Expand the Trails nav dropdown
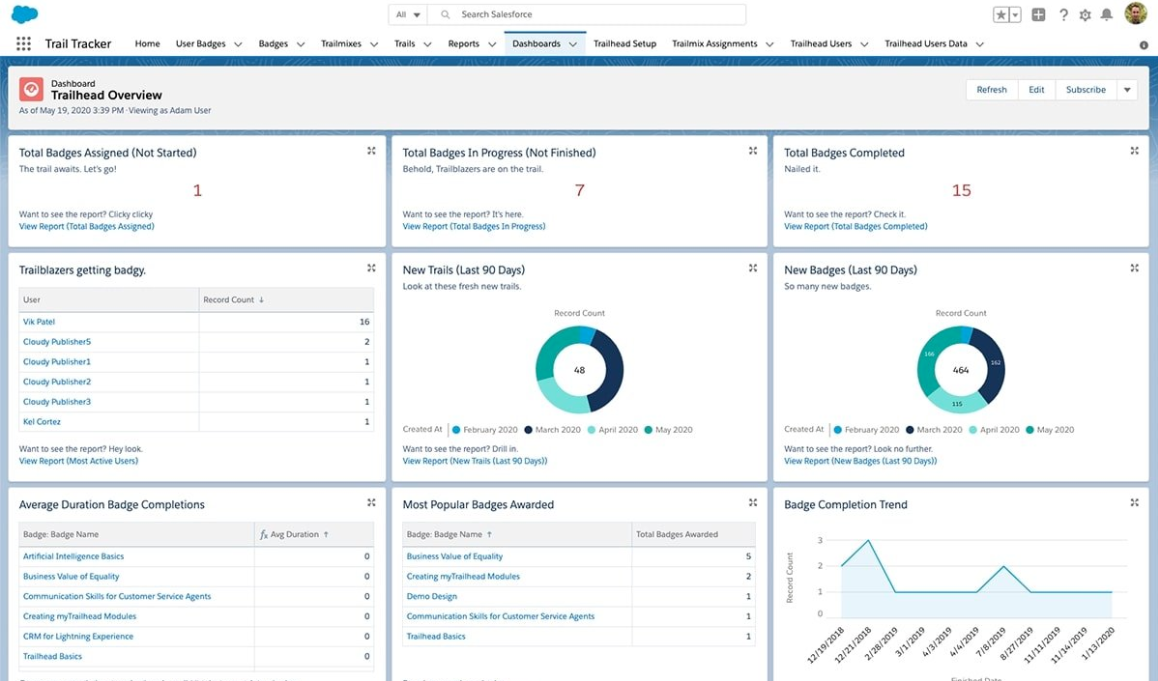Image resolution: width=1158 pixels, height=681 pixels. [427, 44]
